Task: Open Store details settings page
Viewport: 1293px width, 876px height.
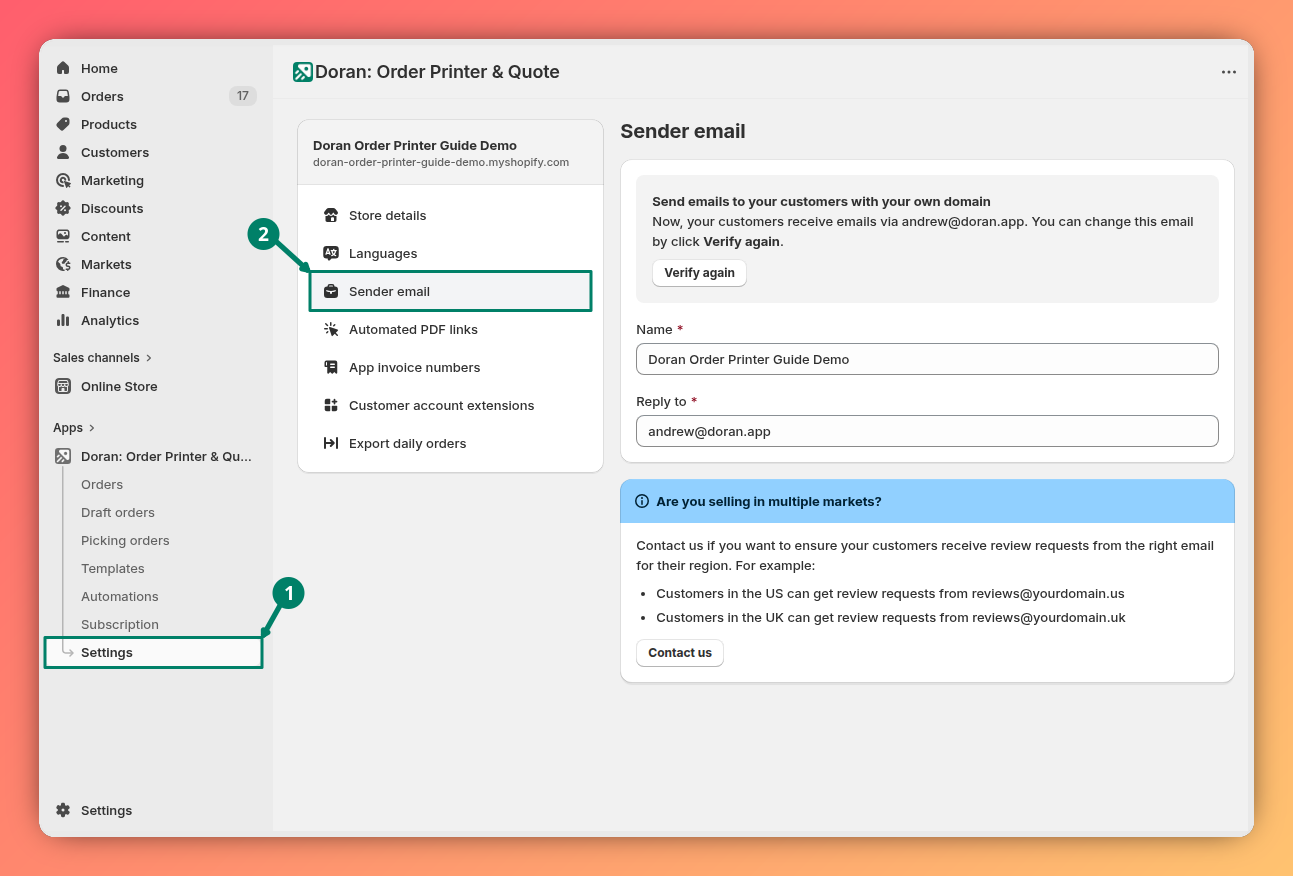Action: [x=450, y=215]
